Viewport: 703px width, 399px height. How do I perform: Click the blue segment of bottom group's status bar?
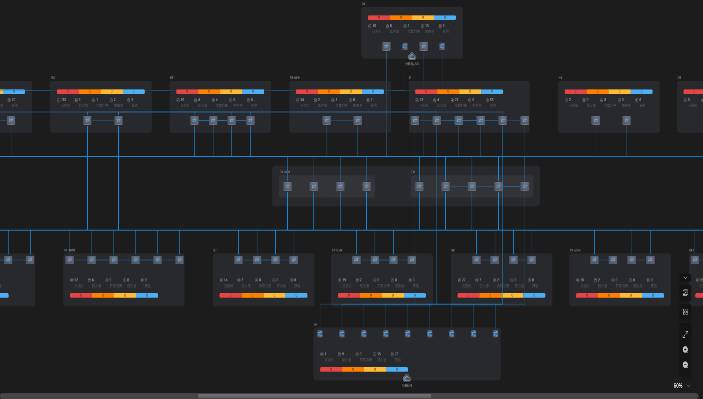[397, 369]
